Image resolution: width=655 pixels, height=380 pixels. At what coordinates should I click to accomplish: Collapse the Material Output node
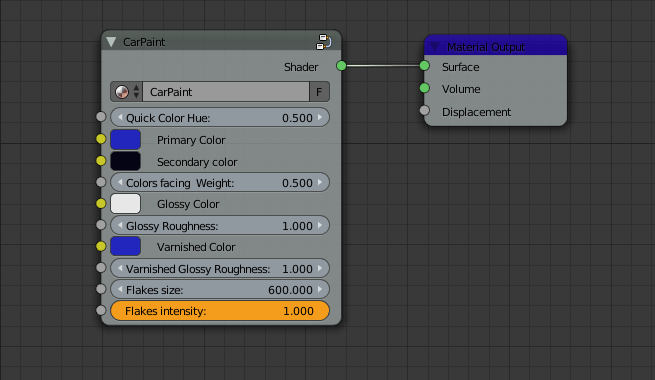pos(435,46)
